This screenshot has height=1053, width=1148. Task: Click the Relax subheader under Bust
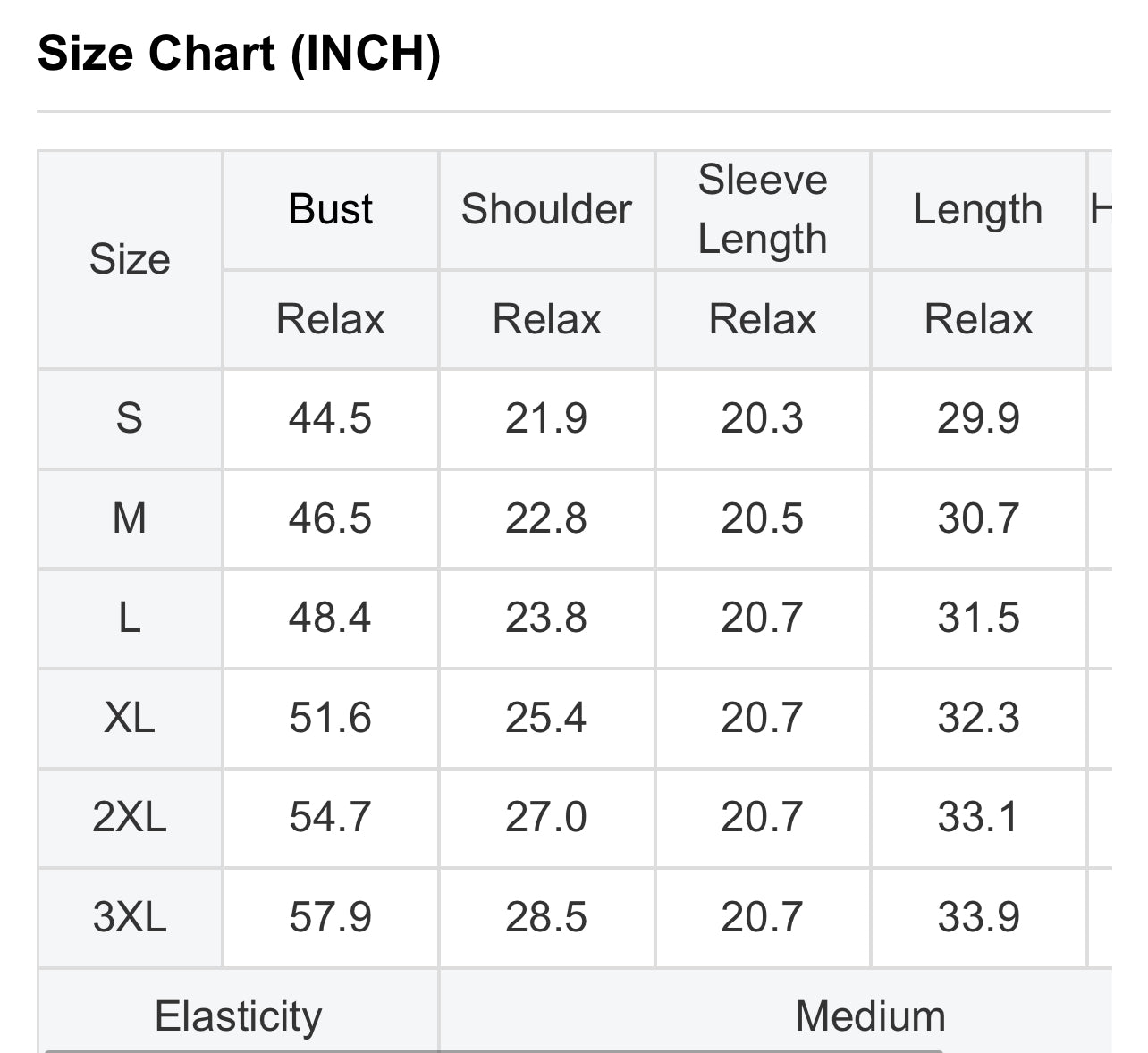click(x=330, y=319)
